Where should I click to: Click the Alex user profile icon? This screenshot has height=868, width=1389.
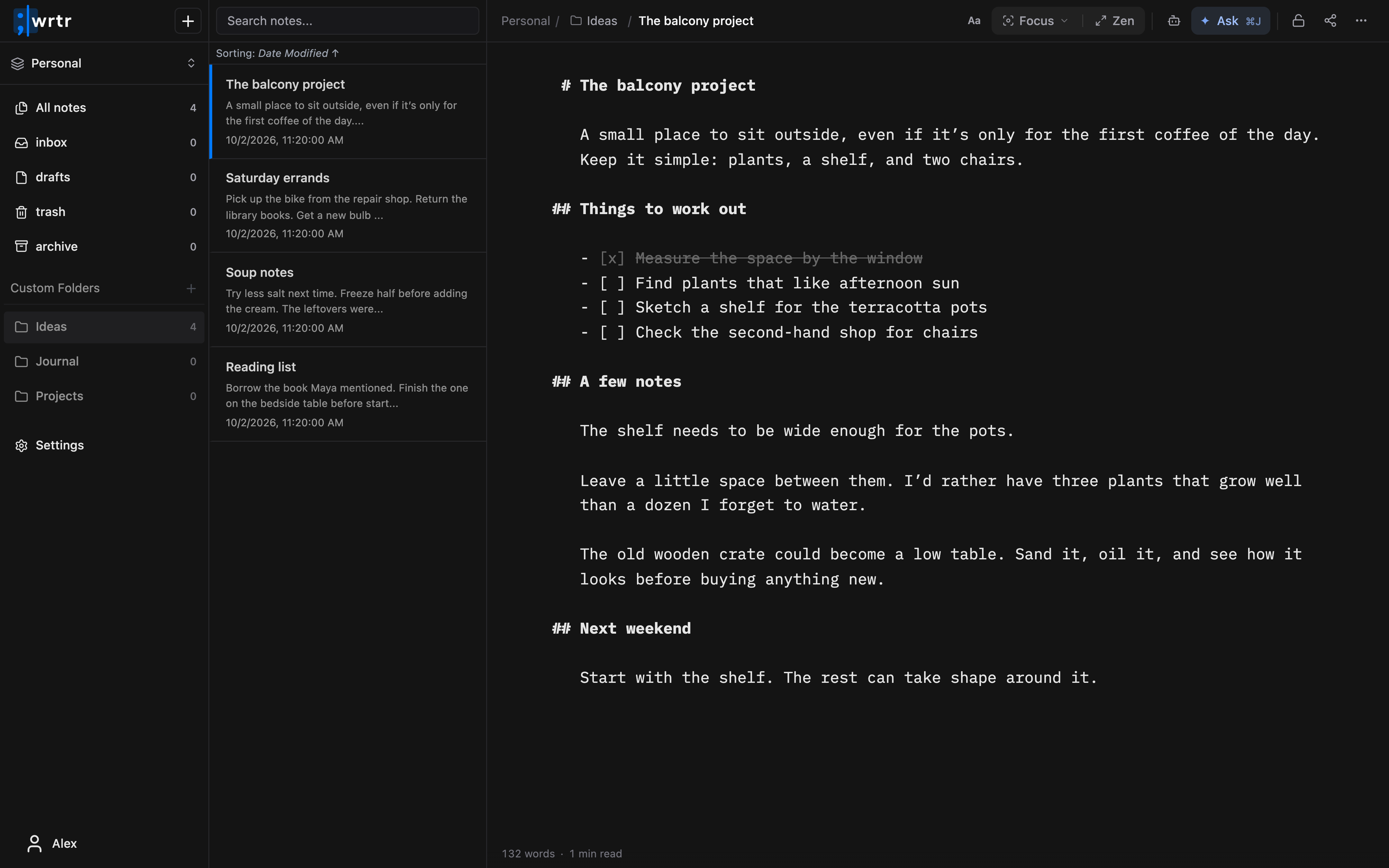coord(34,843)
